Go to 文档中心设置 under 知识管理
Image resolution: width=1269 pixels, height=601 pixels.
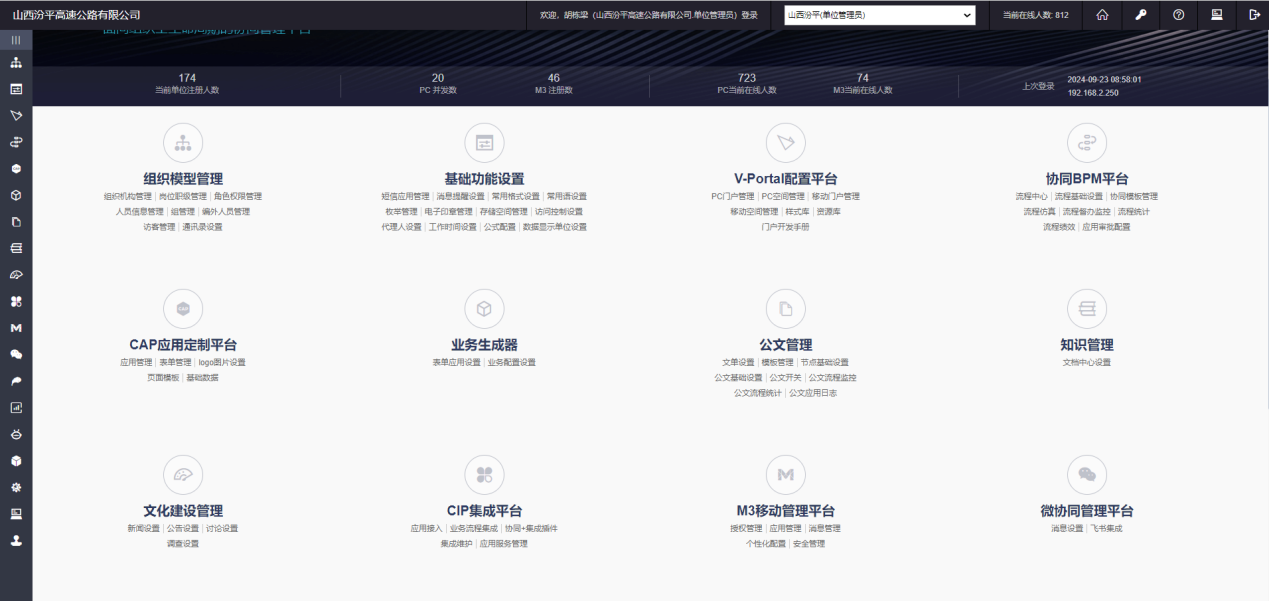coord(1086,362)
